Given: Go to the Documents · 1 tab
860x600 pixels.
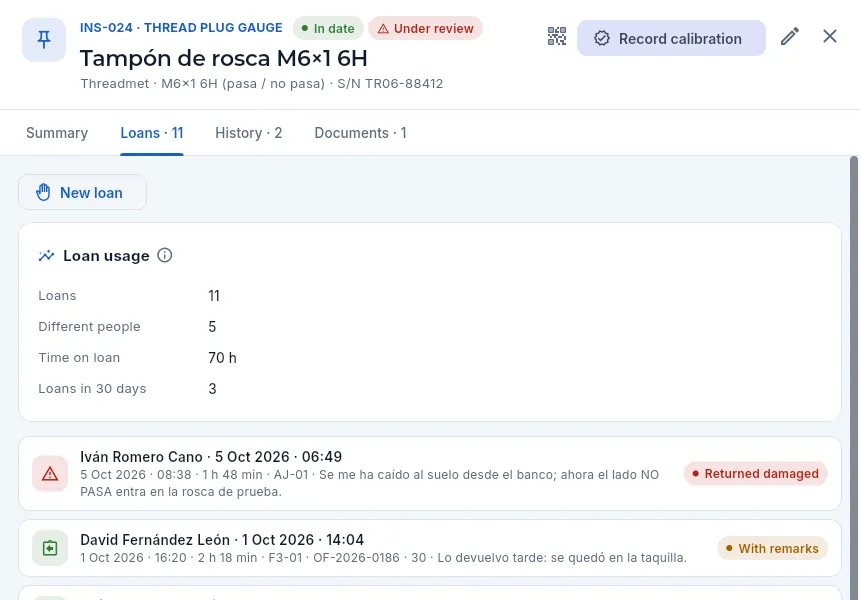Looking at the screenshot, I should (360, 133).
